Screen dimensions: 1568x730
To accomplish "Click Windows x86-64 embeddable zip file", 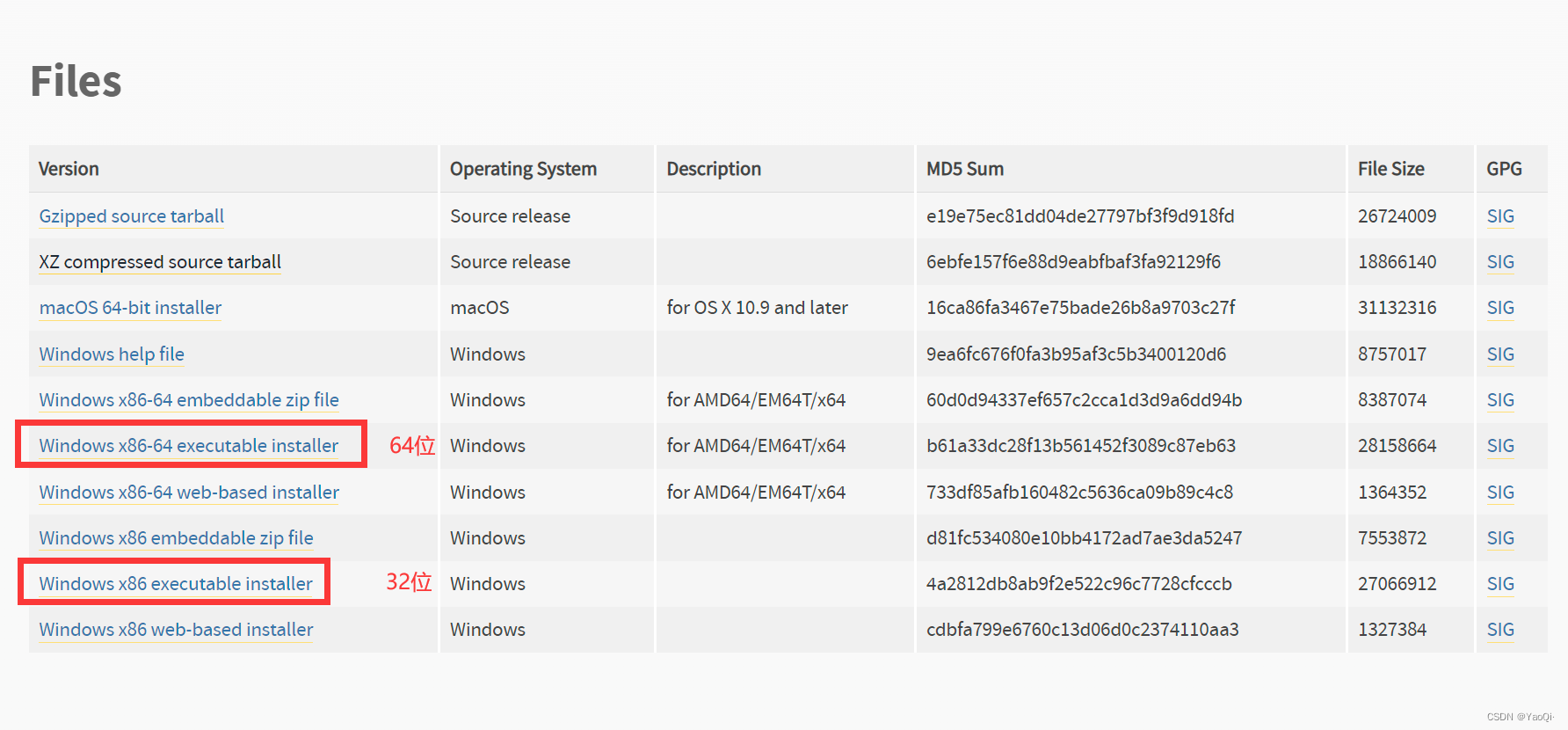I will [189, 400].
